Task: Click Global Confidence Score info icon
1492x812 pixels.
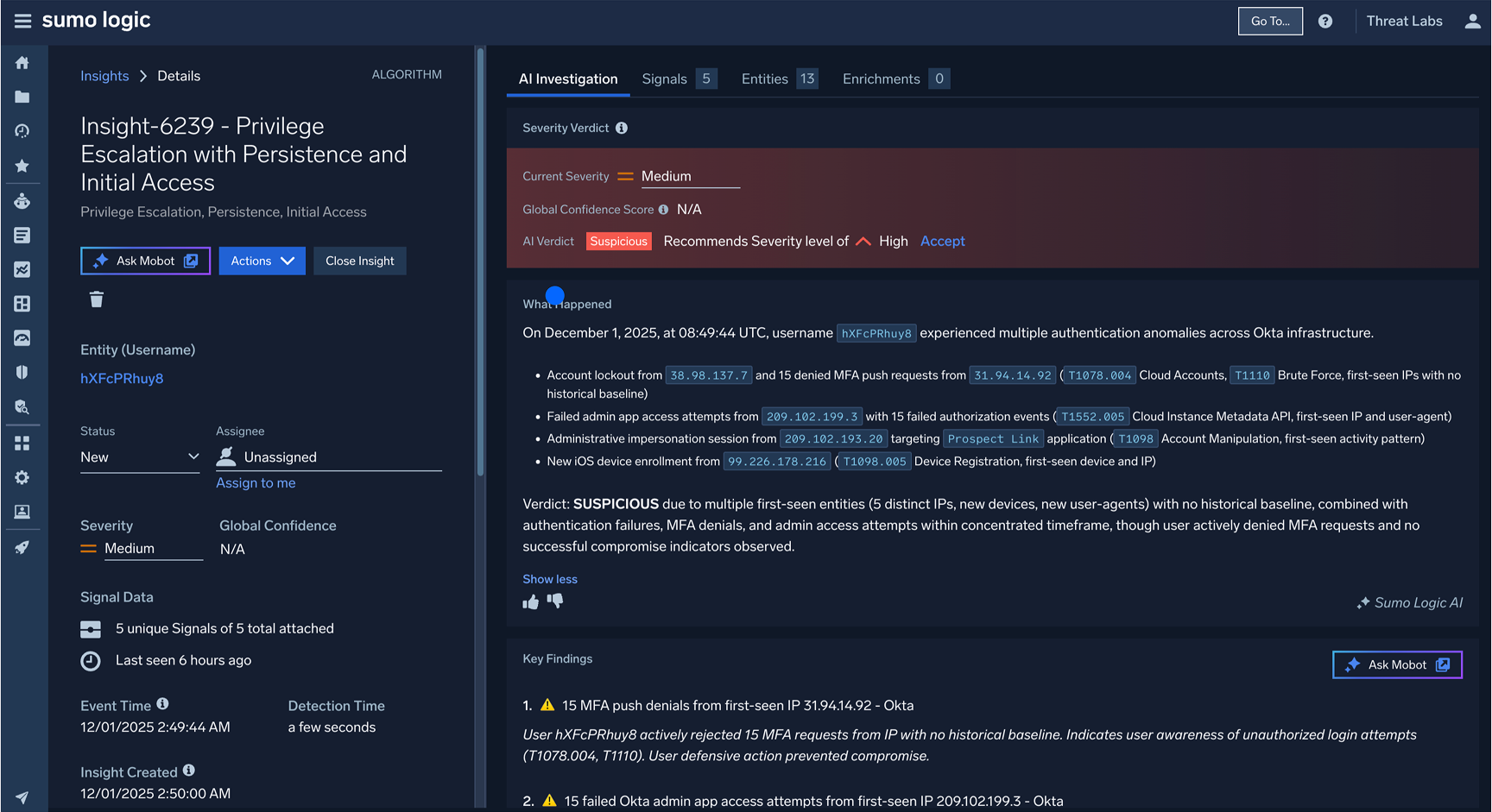Action: tap(663, 210)
